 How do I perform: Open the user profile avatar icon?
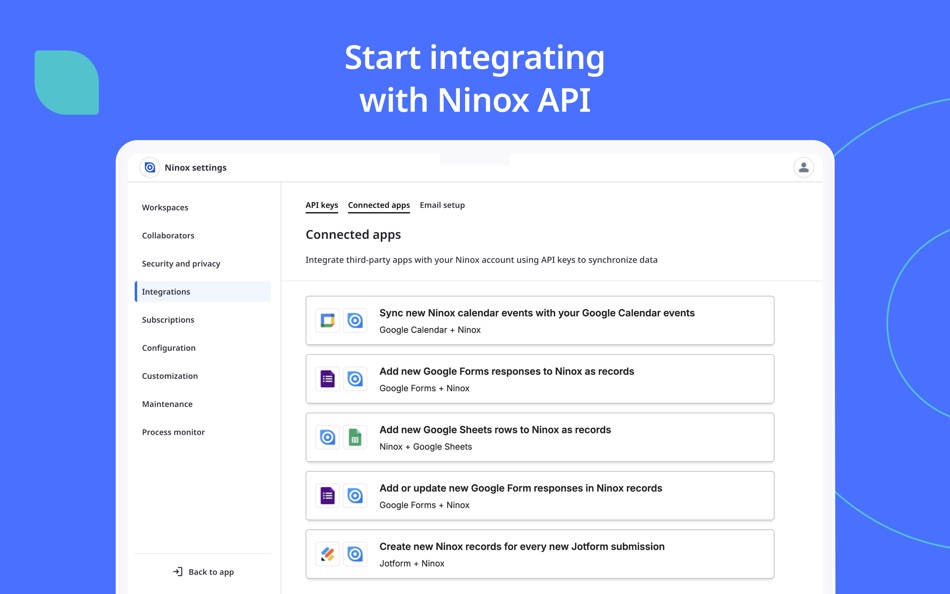[x=803, y=167]
